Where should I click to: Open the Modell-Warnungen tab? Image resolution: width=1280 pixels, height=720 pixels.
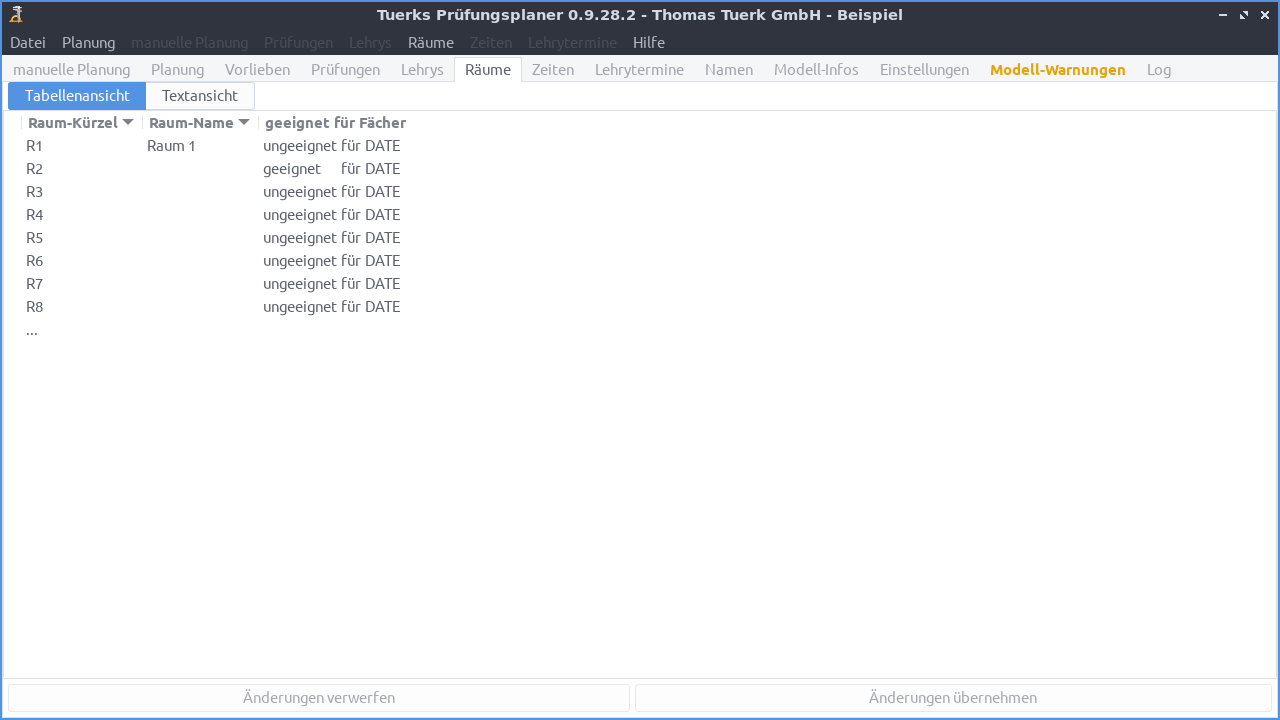[x=1057, y=69]
